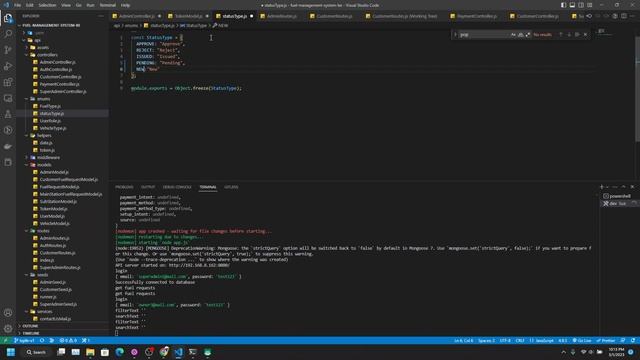Screen dimensions: 640x360
Task: Open the Edit menu
Action: (30, 5)
